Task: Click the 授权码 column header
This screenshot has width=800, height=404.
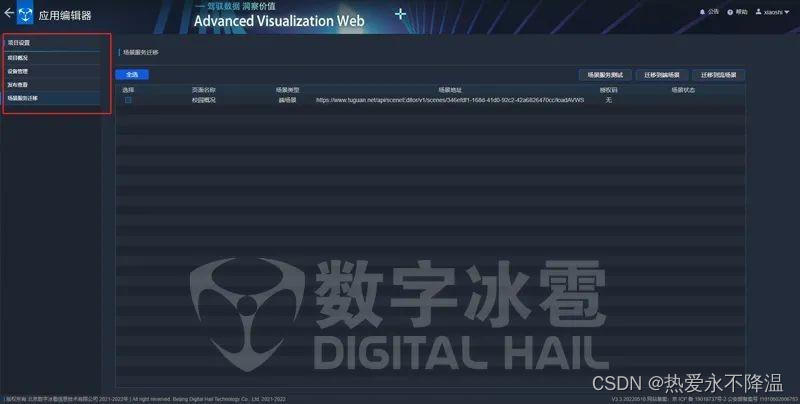Action: click(609, 90)
